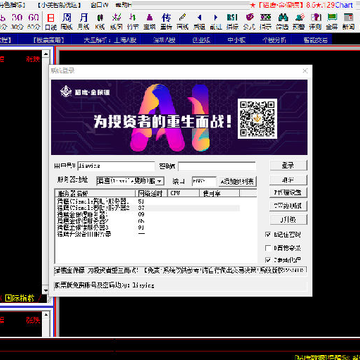Switch to the 30-minute chart icon
Screen dimensions: 360x360
17,21
